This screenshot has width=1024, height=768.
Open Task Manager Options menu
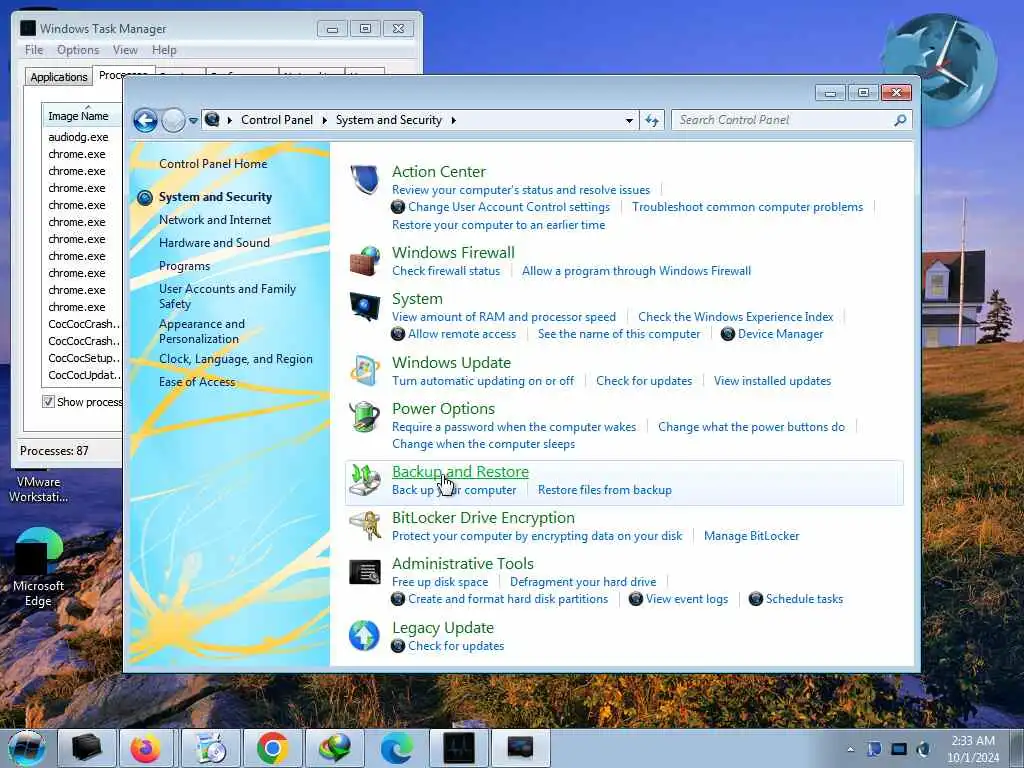point(78,50)
